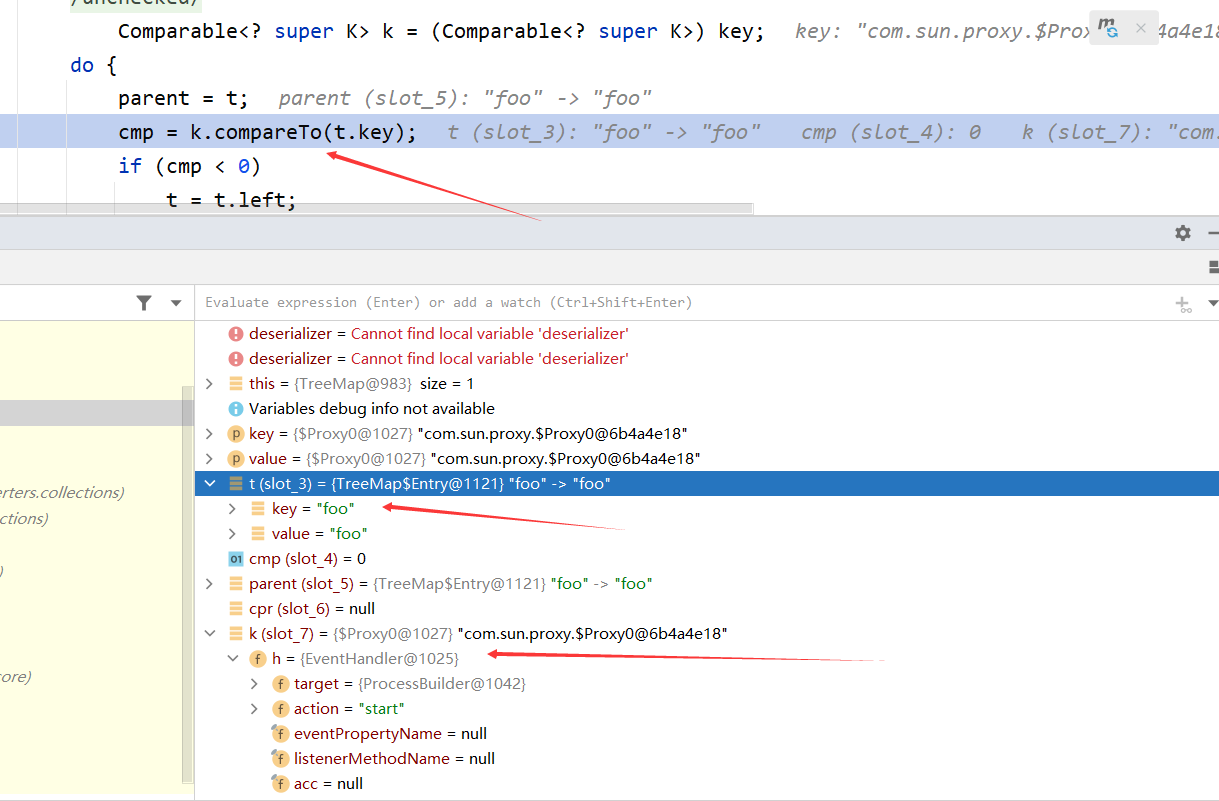The image size is (1219, 801).
Task: Click the add watch plus icon
Action: pos(1184,303)
